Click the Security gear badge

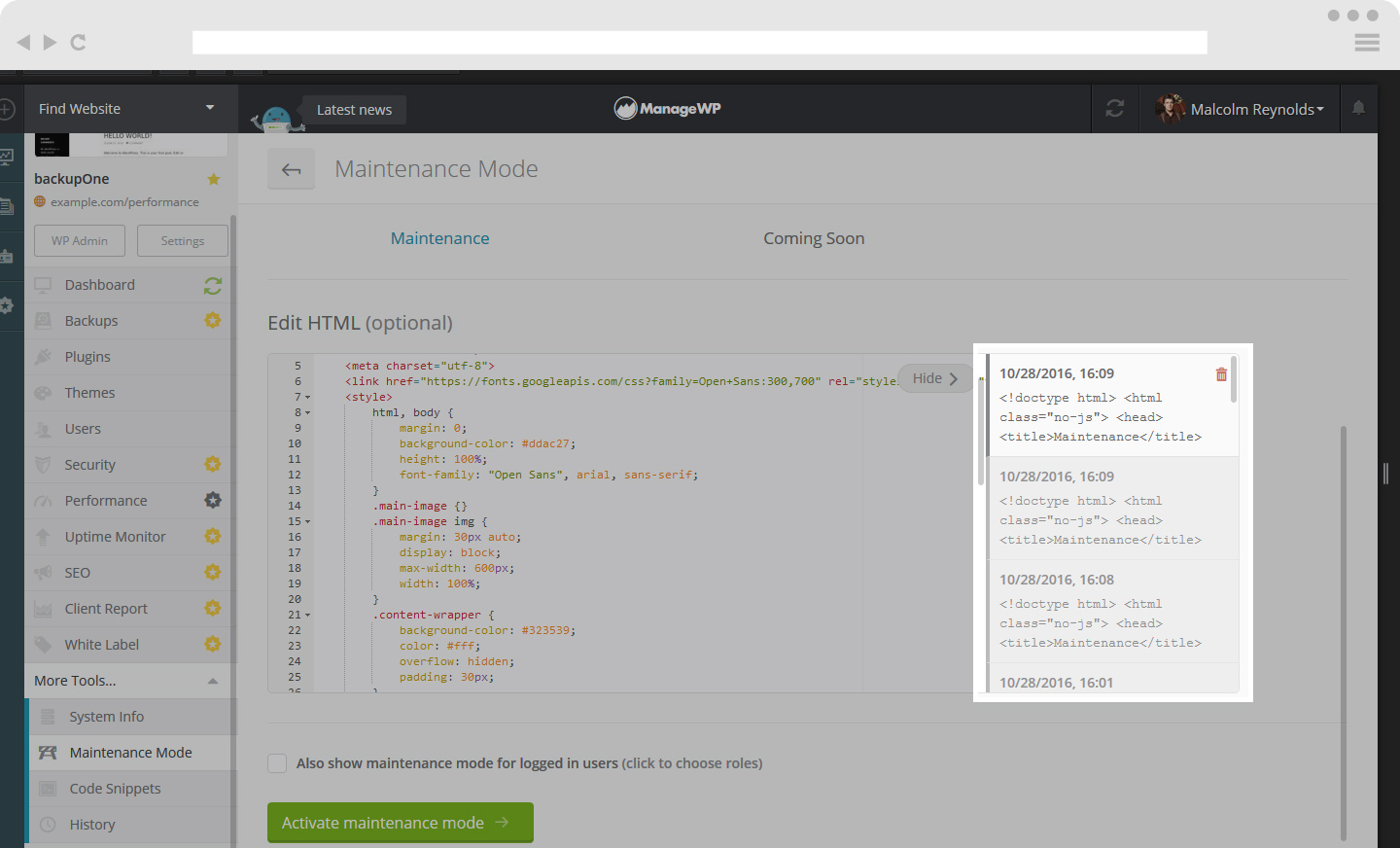point(212,464)
